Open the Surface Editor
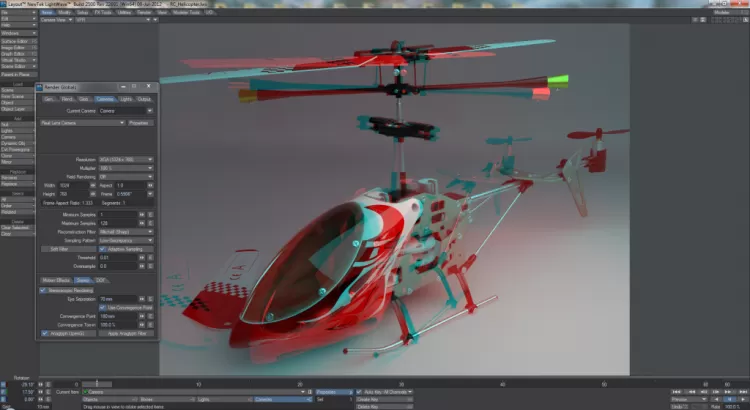This screenshot has width=750, height=410. point(19,42)
